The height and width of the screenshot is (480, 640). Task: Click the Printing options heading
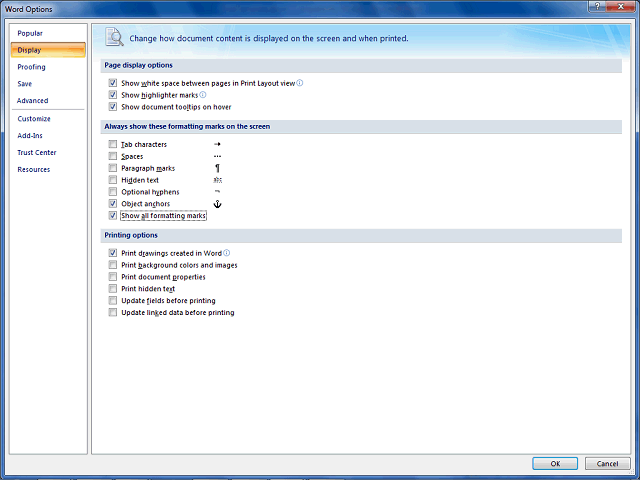(x=131, y=235)
